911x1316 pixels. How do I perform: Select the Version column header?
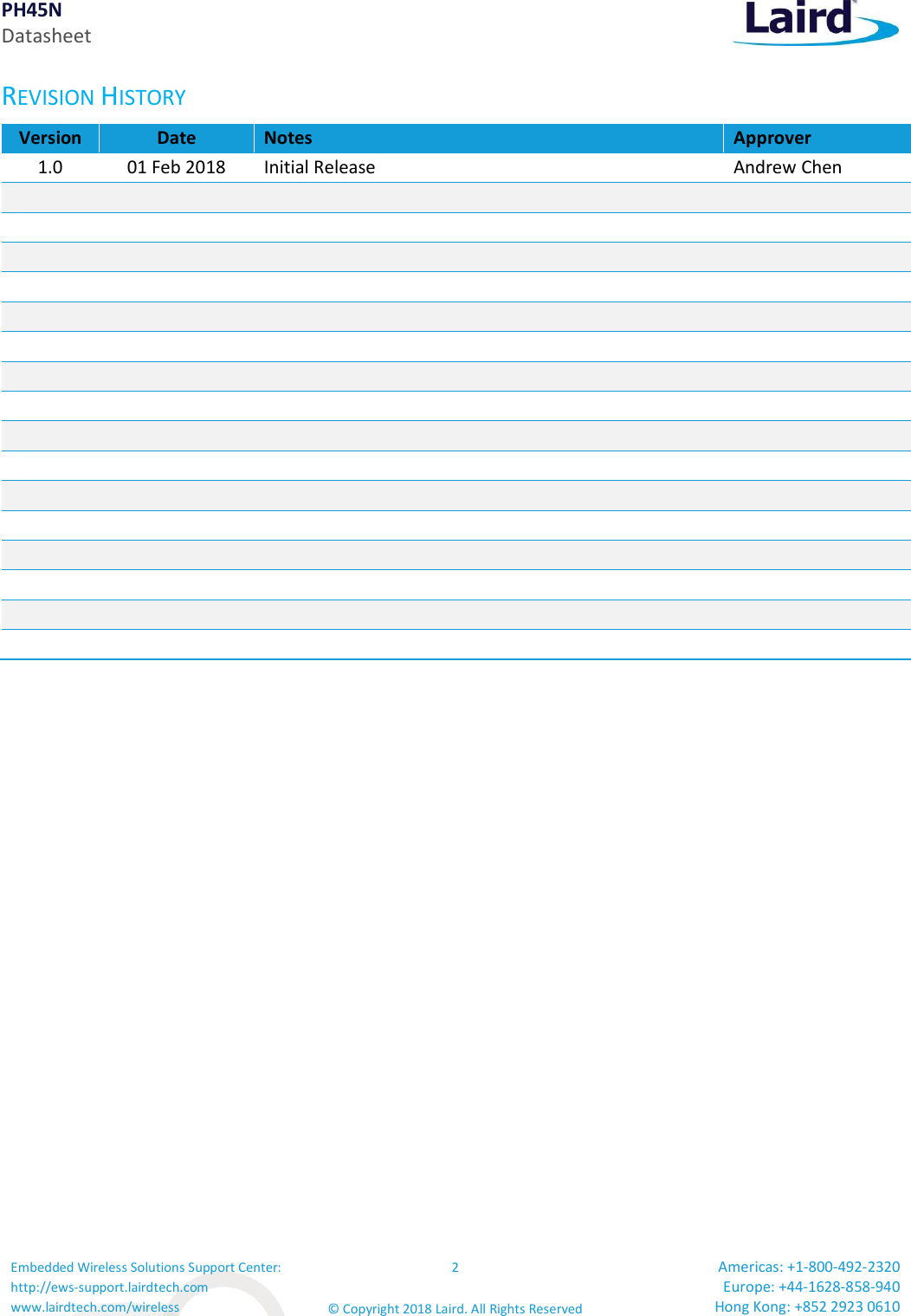(50, 139)
